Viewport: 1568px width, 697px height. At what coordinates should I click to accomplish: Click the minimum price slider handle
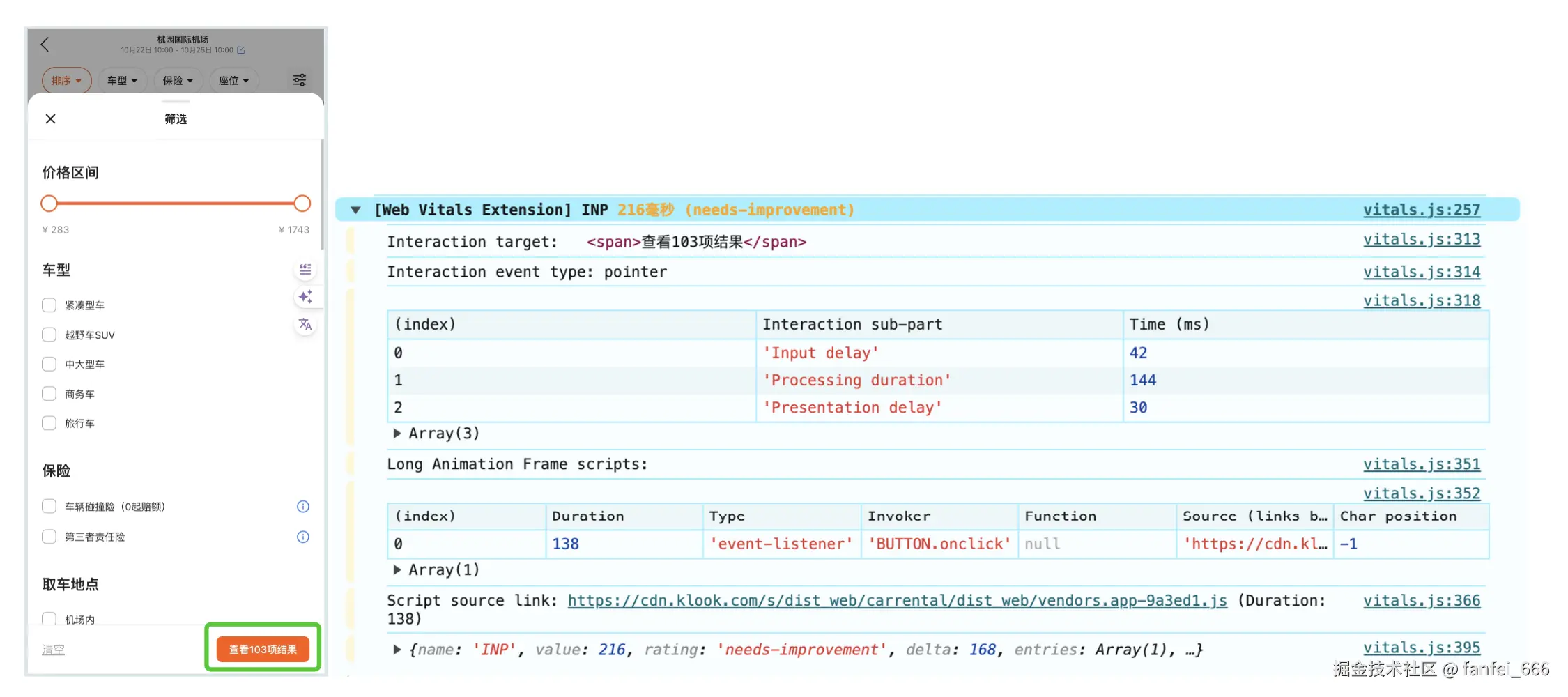[x=49, y=204]
